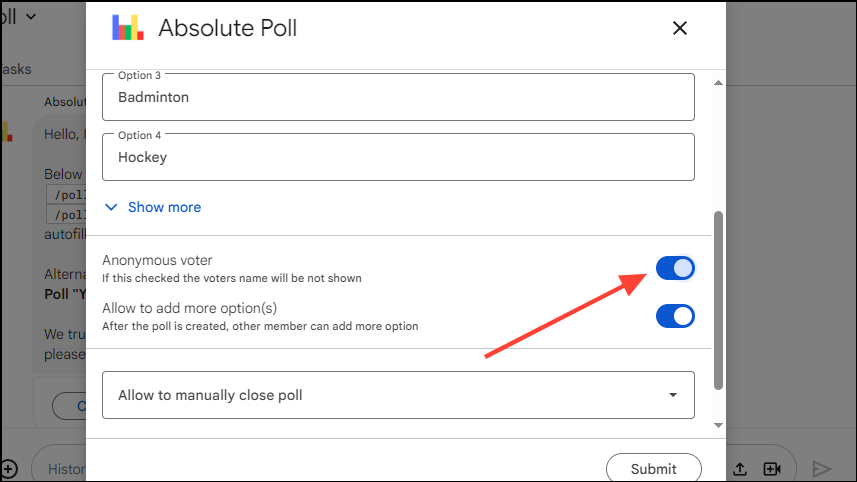Switch to the Tasks tab
This screenshot has height=482, width=857.
16,69
